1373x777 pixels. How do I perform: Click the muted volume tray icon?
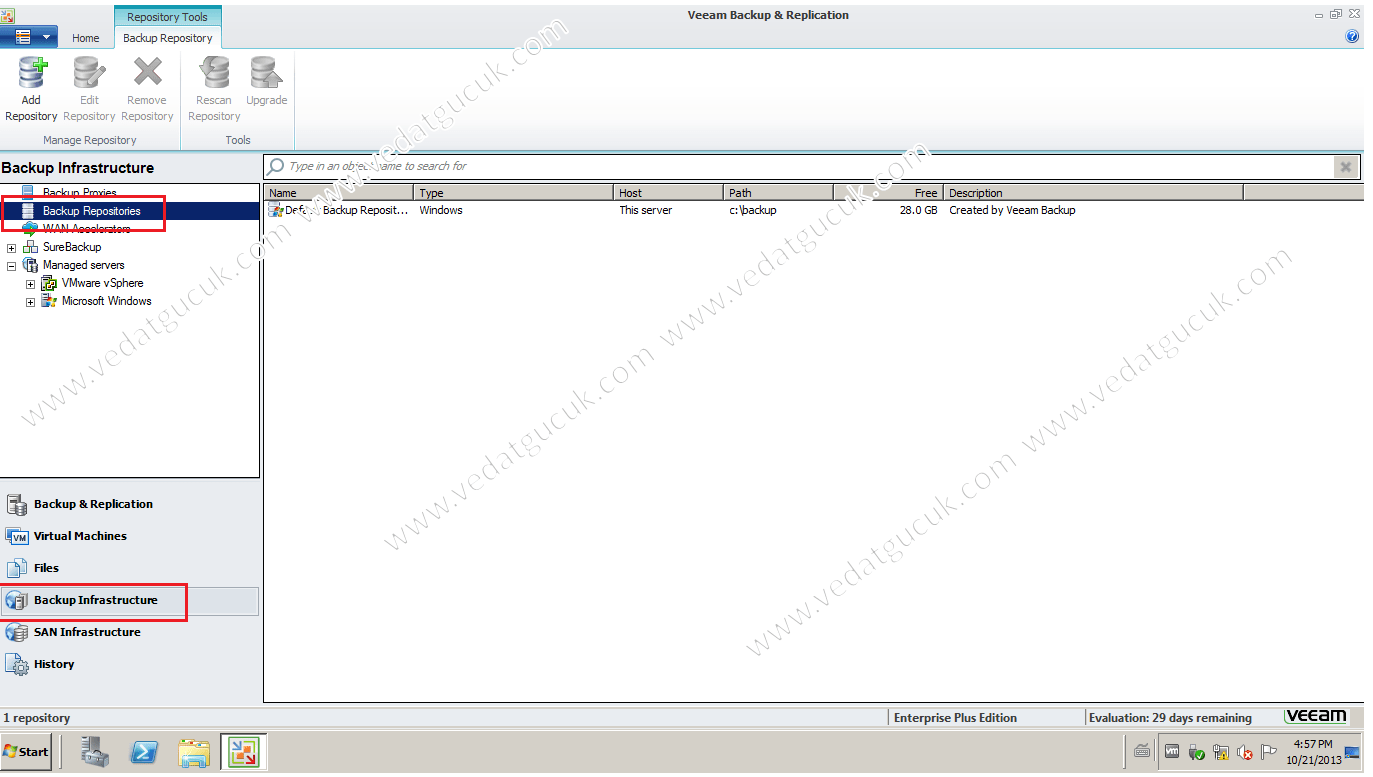click(1245, 753)
